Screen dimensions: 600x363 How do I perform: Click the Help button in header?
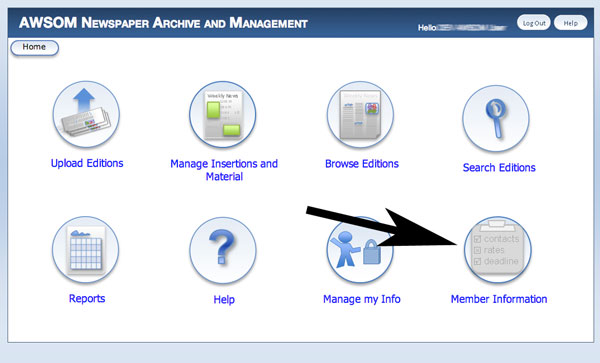pos(571,23)
